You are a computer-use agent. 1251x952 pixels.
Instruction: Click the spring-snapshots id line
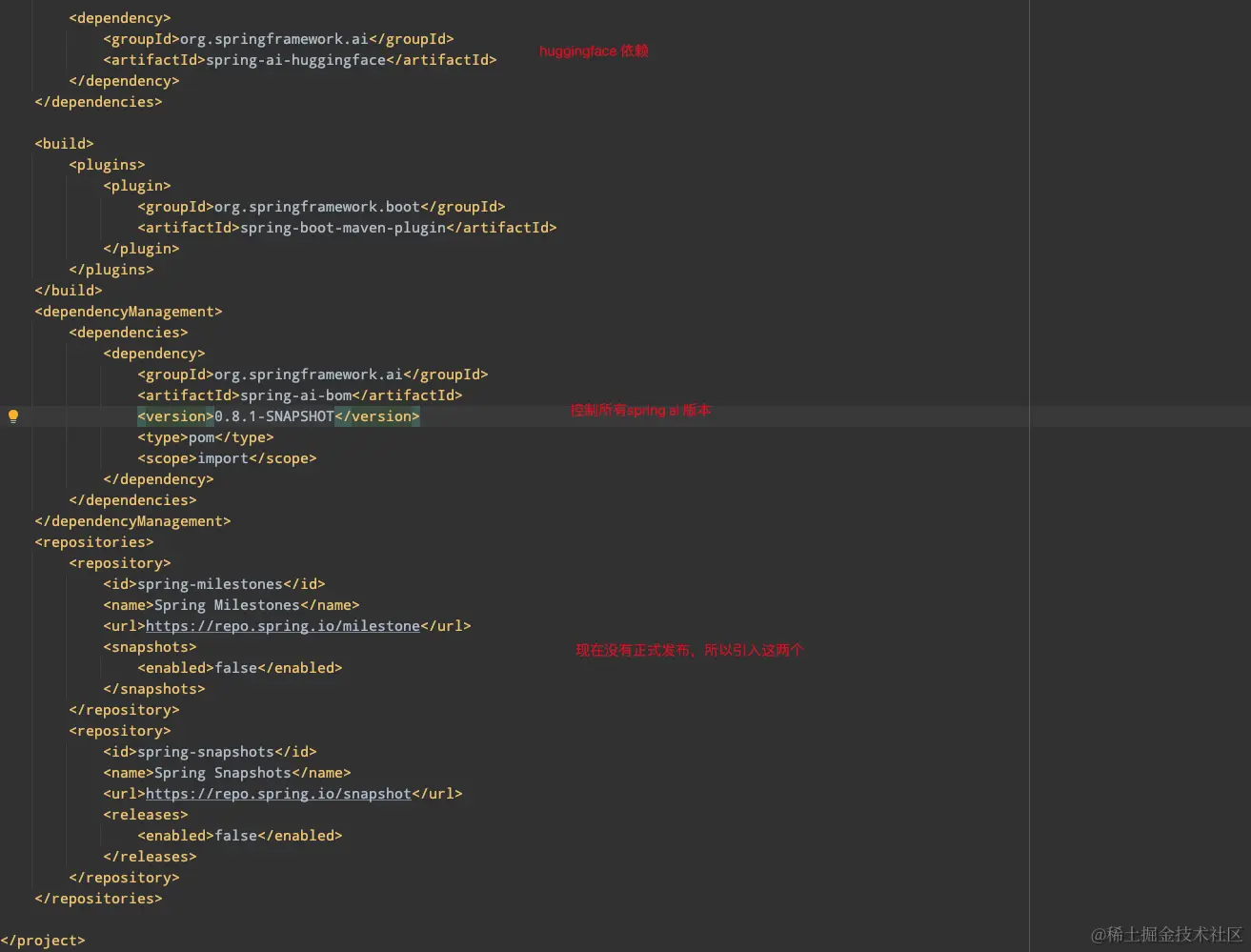coord(210,752)
